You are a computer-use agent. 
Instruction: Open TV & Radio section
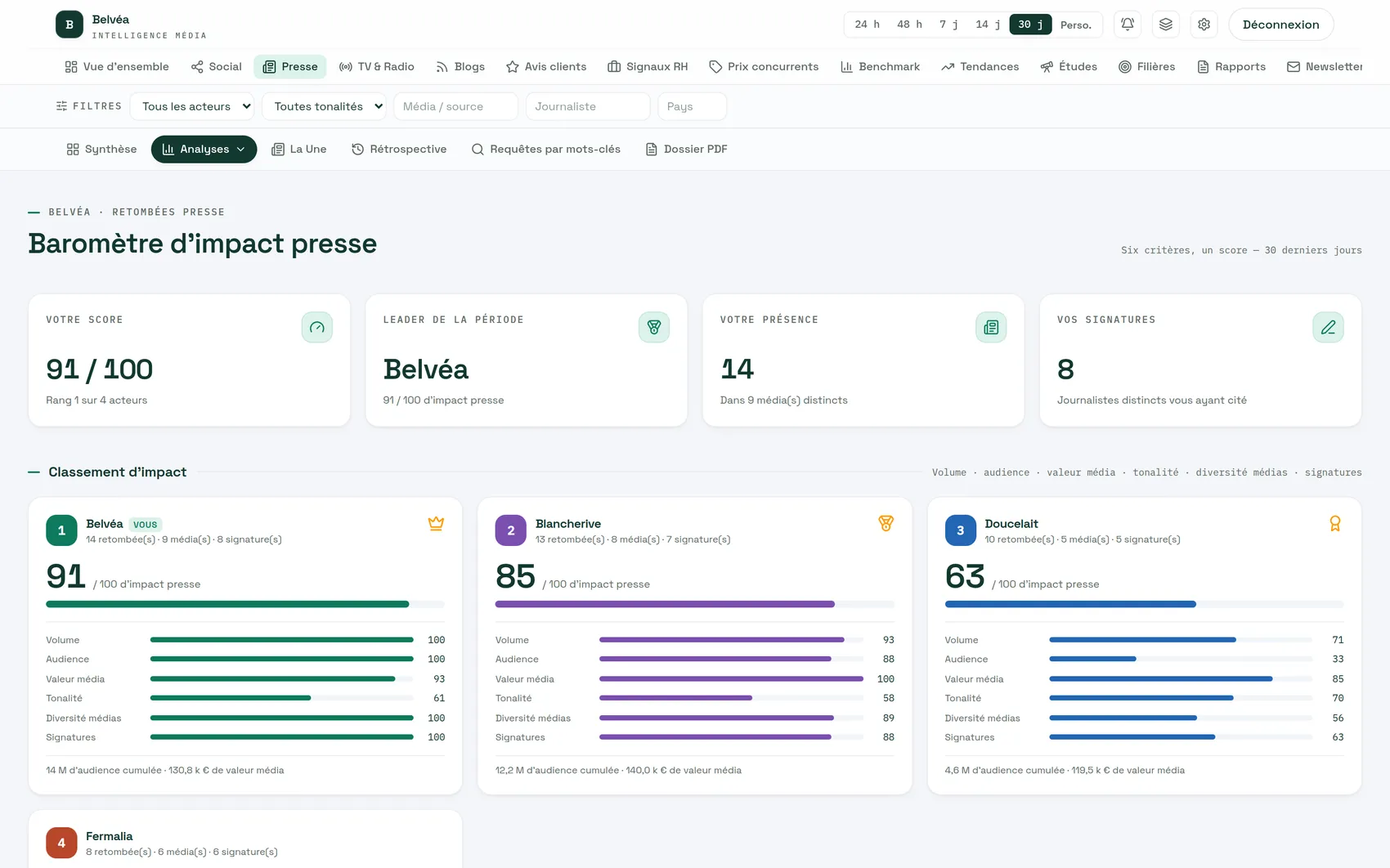[377, 67]
